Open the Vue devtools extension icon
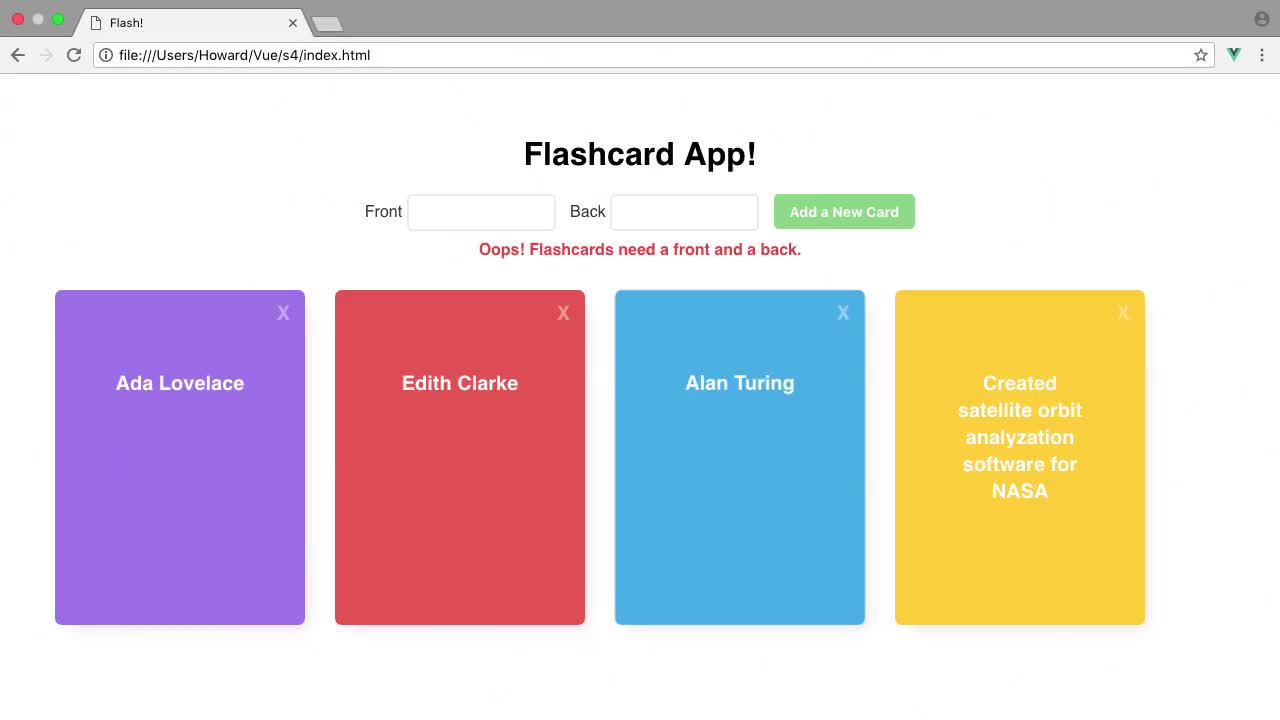The height and width of the screenshot is (720, 1280). click(1234, 55)
